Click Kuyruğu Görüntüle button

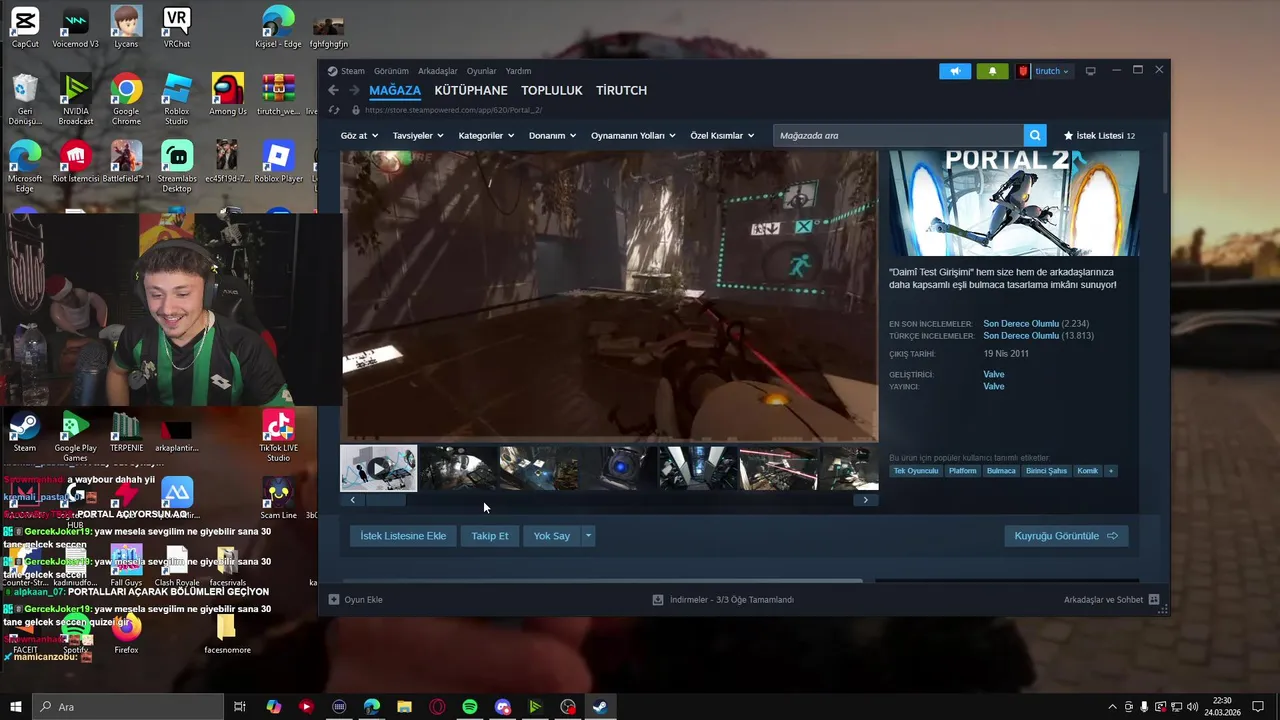[1066, 536]
